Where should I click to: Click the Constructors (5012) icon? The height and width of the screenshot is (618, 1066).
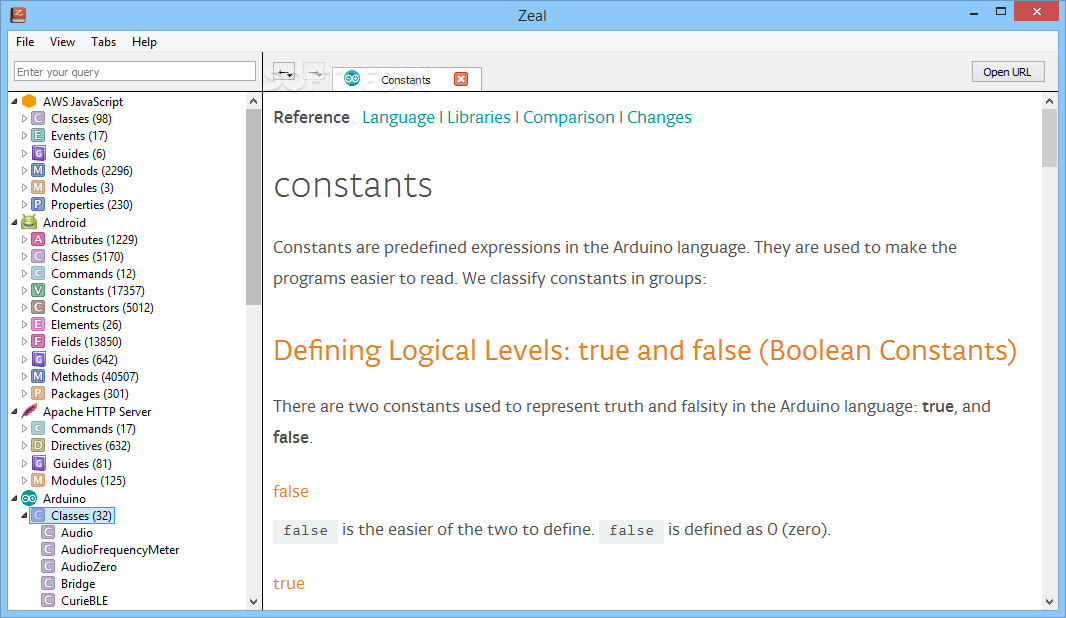(38, 307)
